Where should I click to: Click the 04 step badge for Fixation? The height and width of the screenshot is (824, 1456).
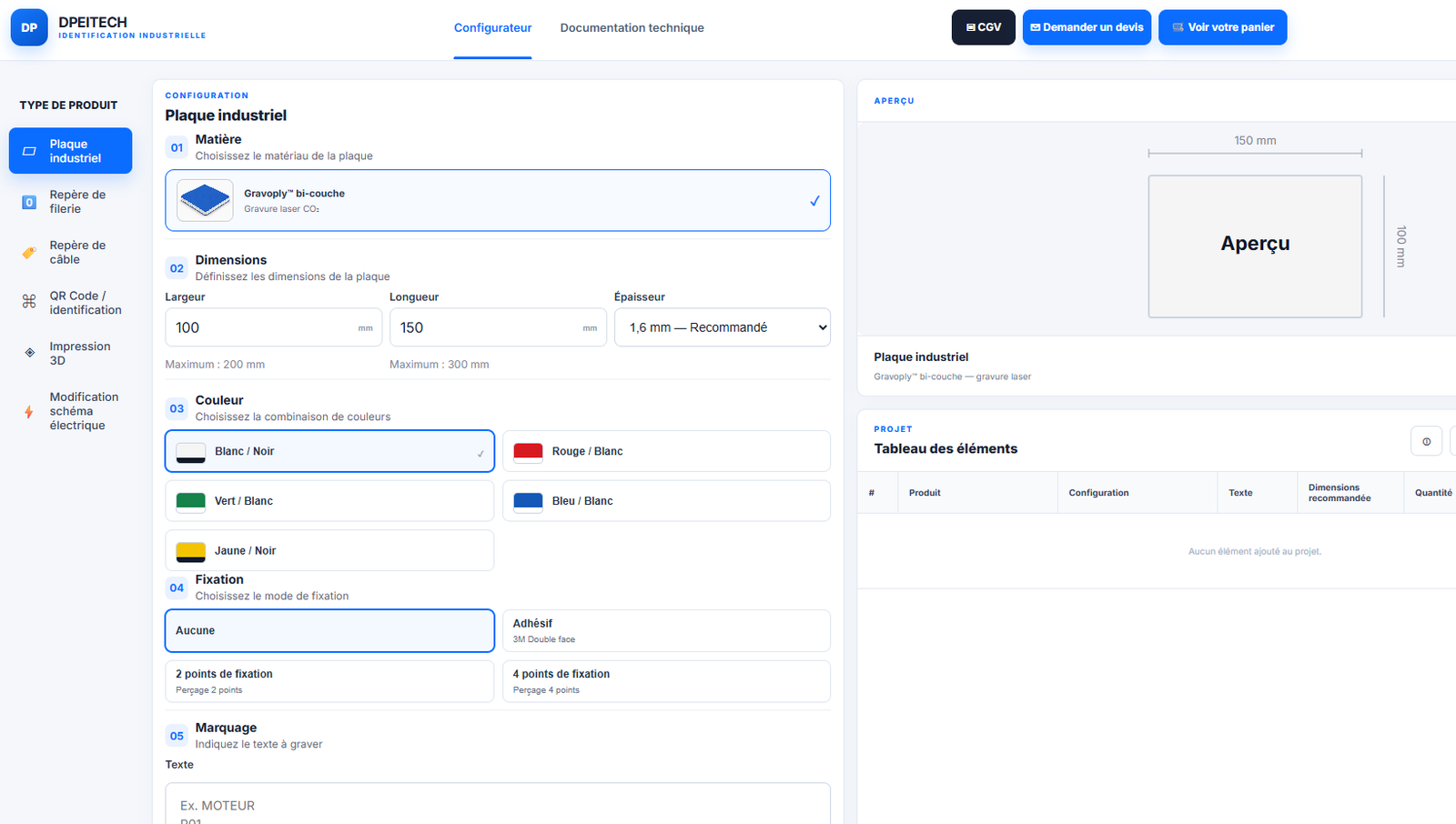(x=177, y=588)
